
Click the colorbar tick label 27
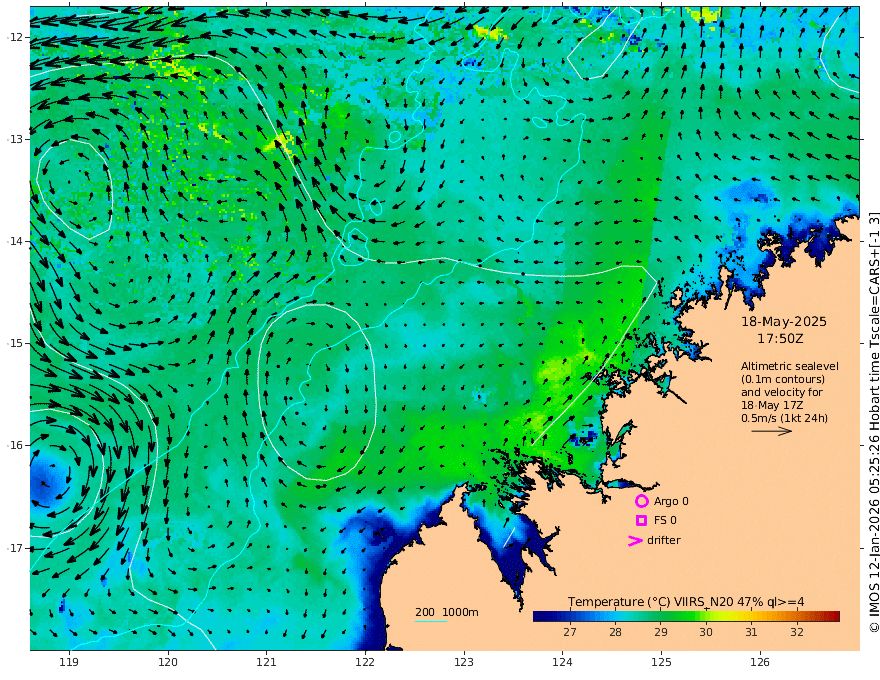pos(570,632)
